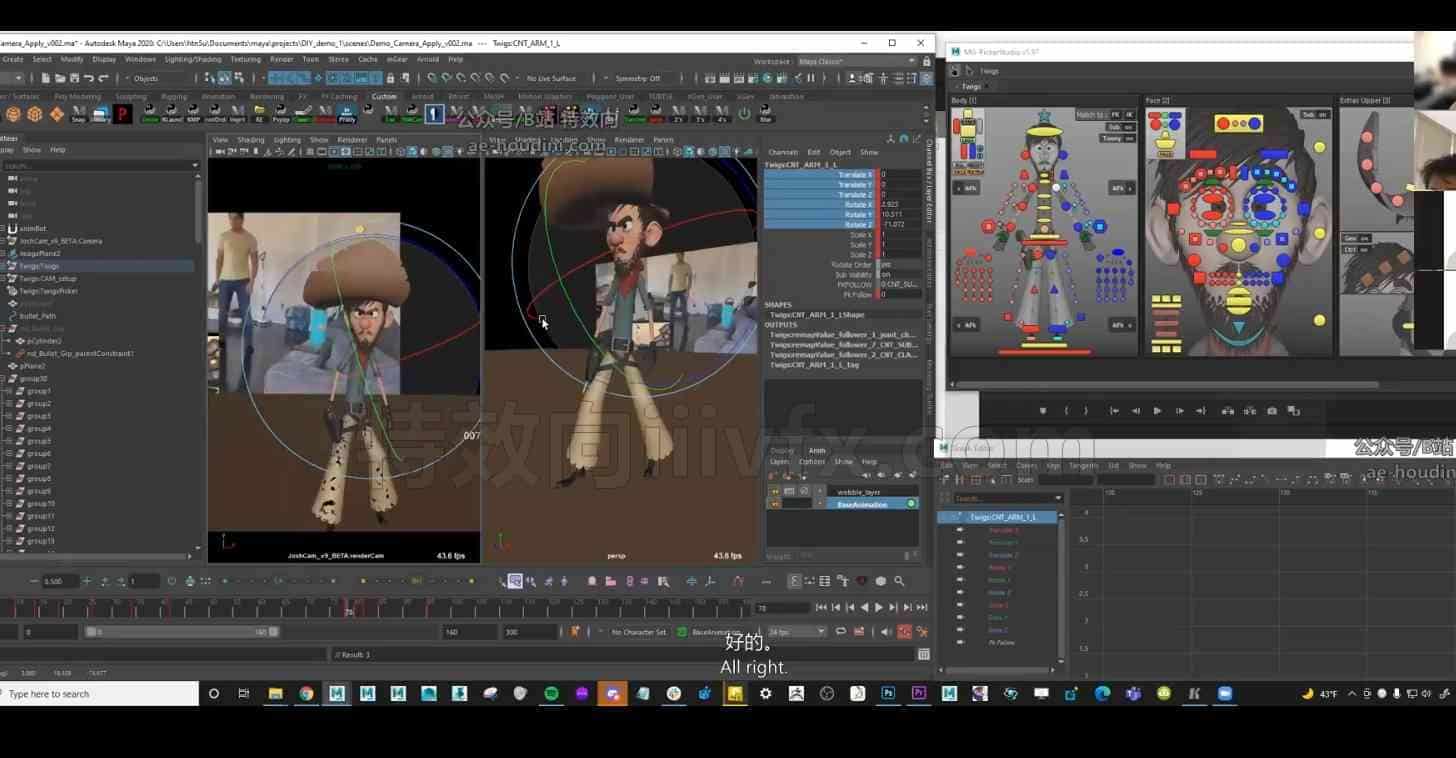Open Tangents menu in Graph Editor
1456x758 pixels.
[1083, 465]
